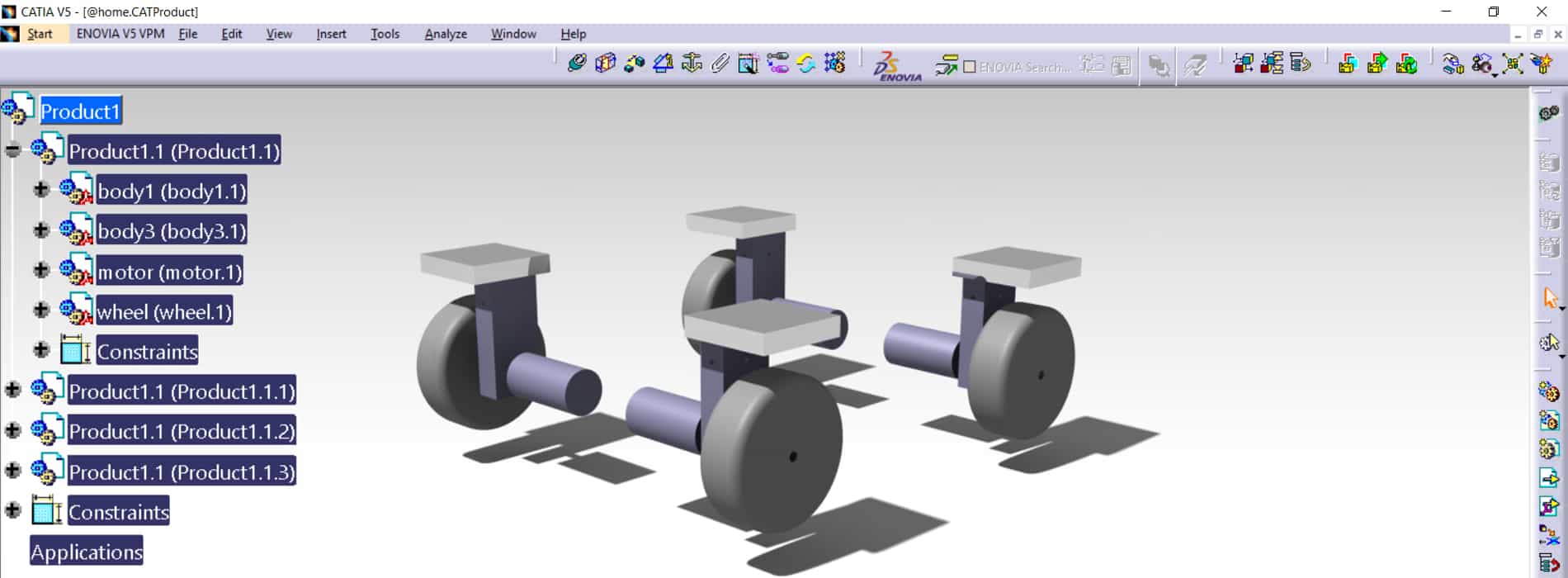Expand the Product1.1 (Product1.1.2) node
The image size is (1568, 578).
click(12, 430)
